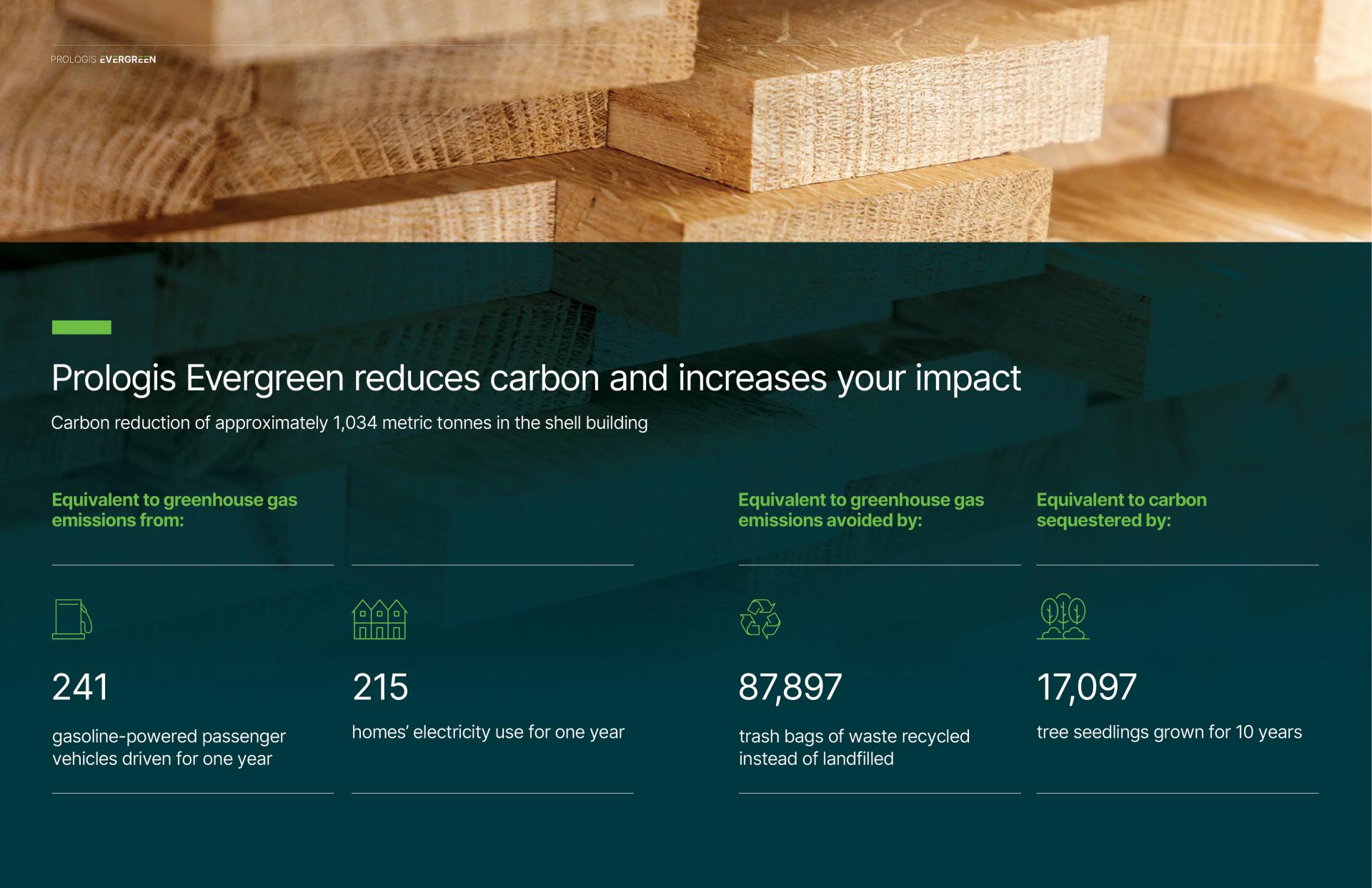Click "tree seedlings grown for 10 years" caption

[x=1169, y=733]
